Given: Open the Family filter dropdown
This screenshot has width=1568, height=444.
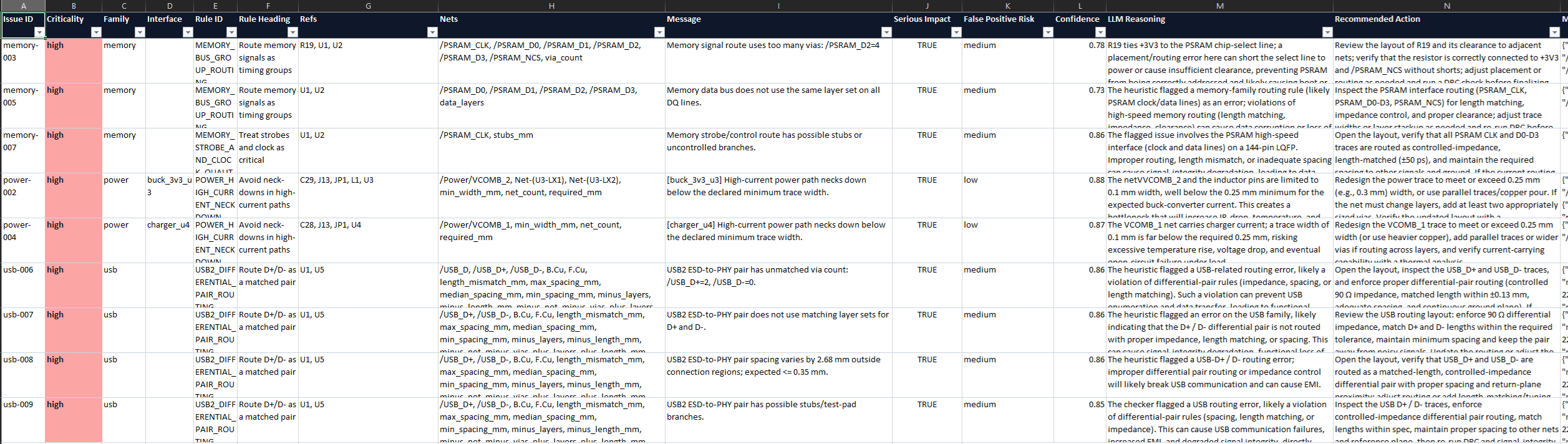Looking at the screenshot, I should [140, 32].
